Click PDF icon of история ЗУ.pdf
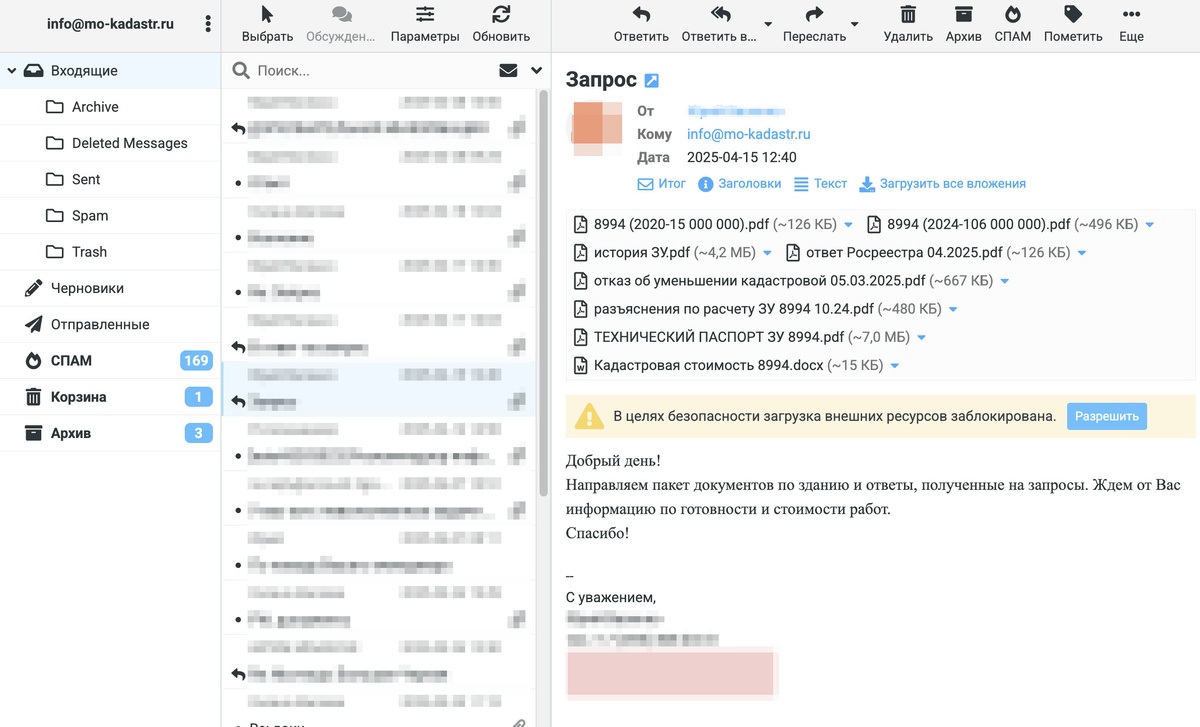This screenshot has height=727, width=1200. 580,252
